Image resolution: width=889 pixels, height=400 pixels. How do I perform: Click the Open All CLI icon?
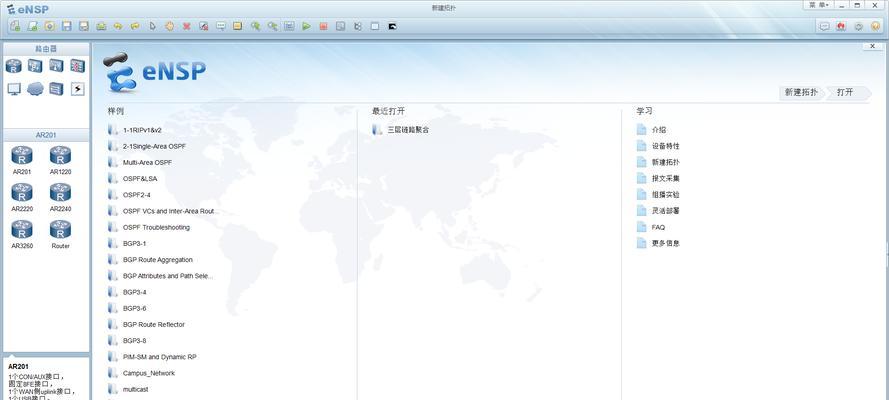pos(392,26)
